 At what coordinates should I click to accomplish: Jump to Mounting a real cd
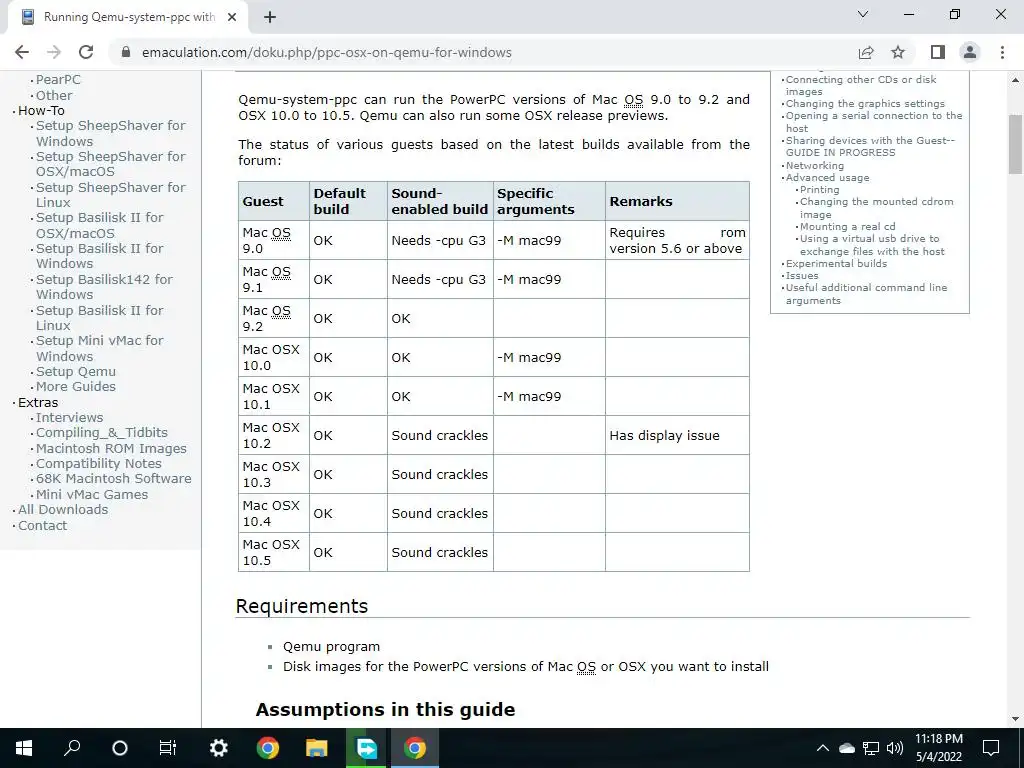point(848,227)
